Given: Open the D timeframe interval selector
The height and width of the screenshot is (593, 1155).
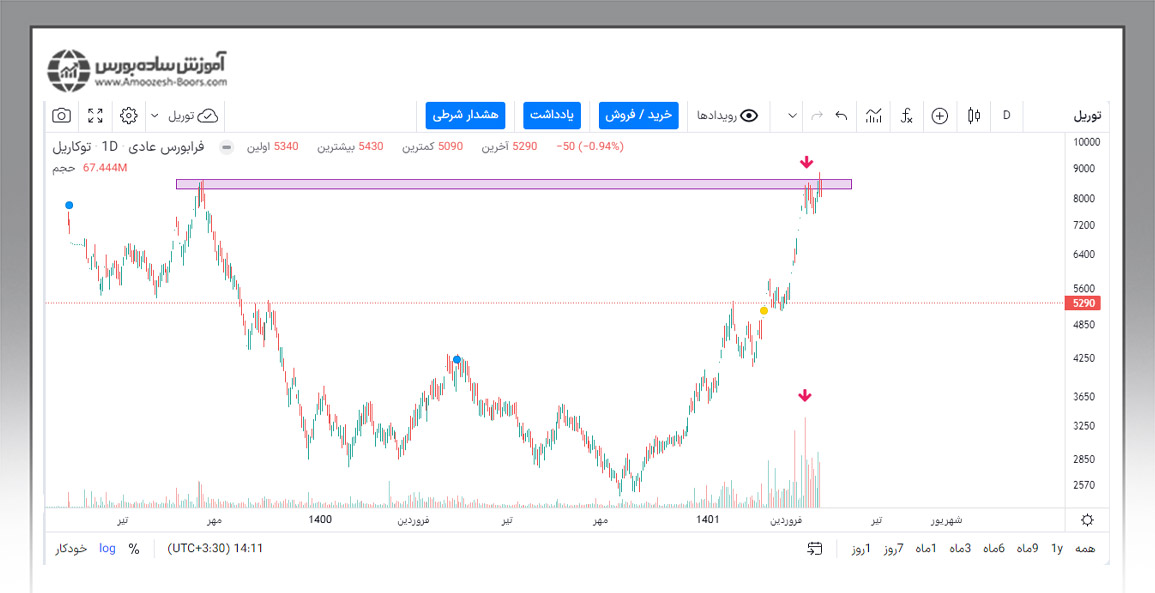Looking at the screenshot, I should point(1006,116).
